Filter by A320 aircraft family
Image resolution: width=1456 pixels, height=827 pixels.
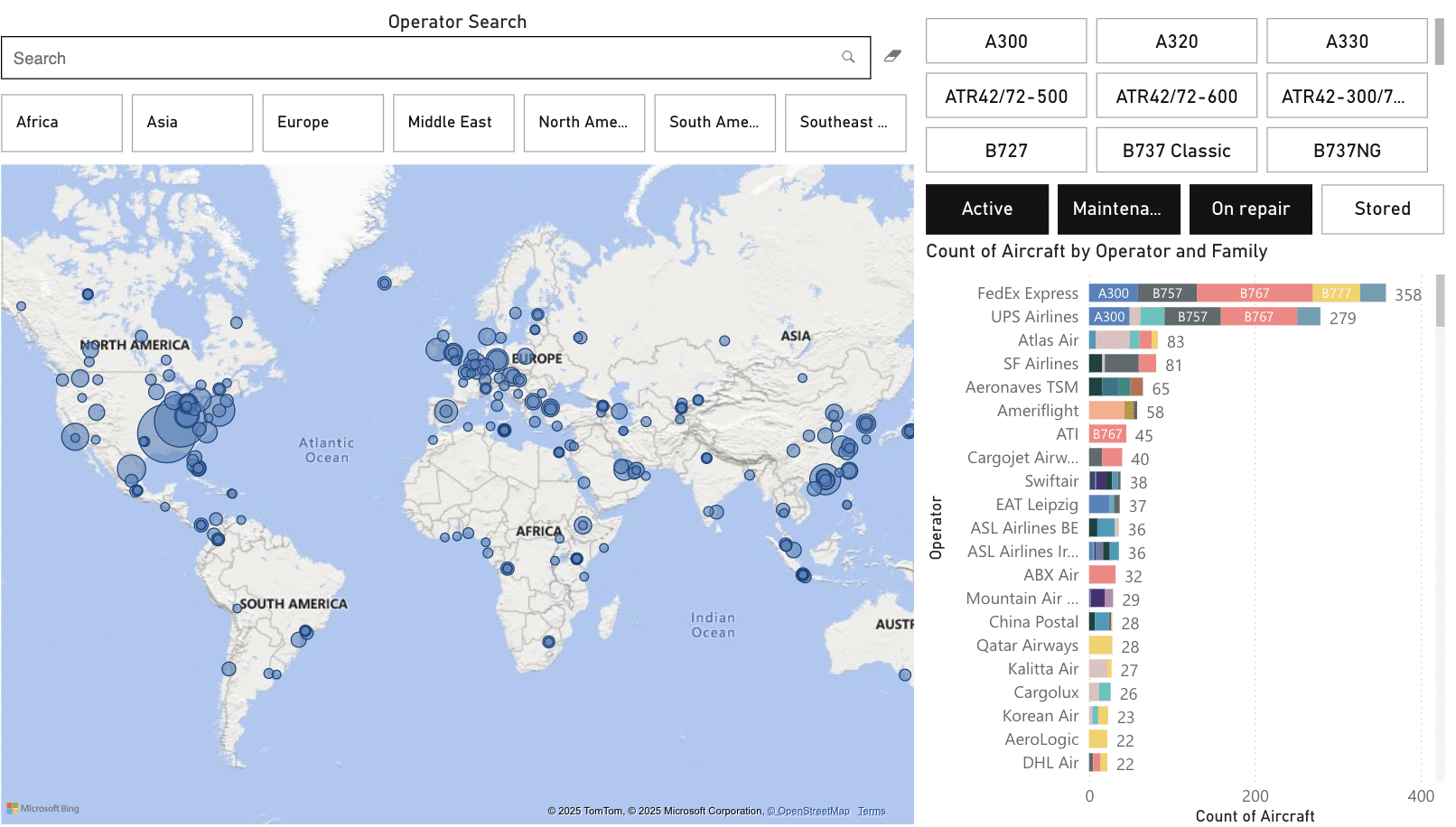[1177, 42]
